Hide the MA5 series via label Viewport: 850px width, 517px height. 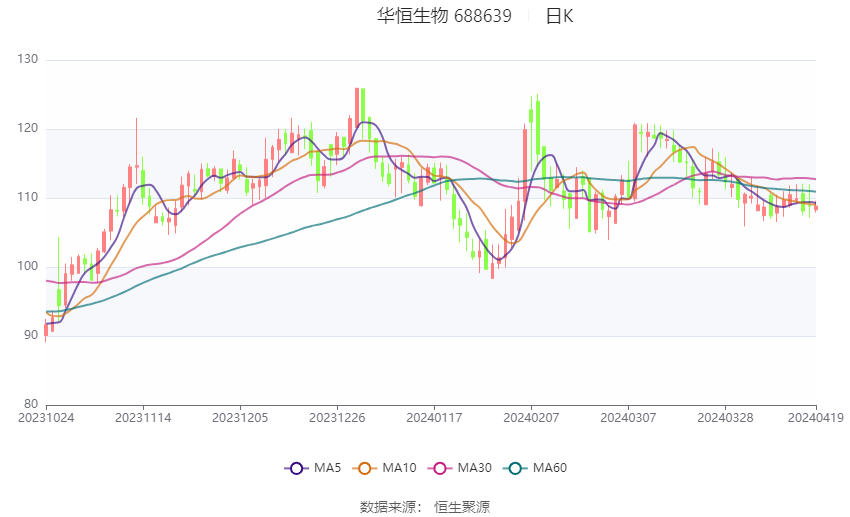point(327,468)
